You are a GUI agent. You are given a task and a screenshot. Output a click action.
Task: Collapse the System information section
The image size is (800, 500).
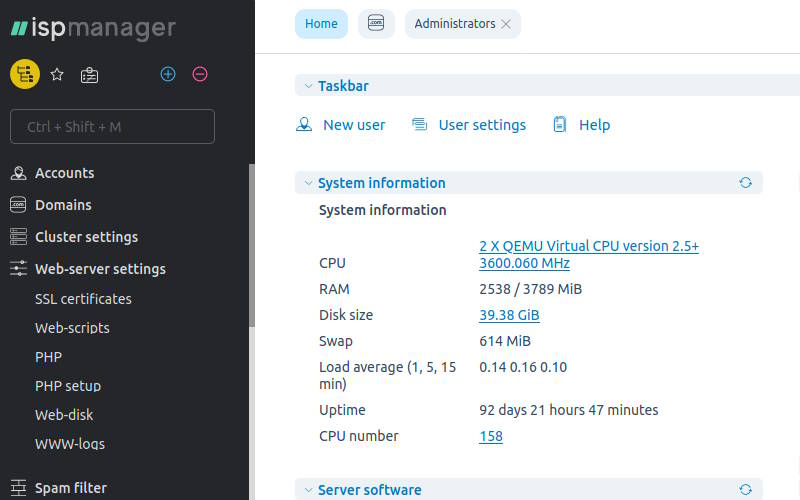click(308, 183)
